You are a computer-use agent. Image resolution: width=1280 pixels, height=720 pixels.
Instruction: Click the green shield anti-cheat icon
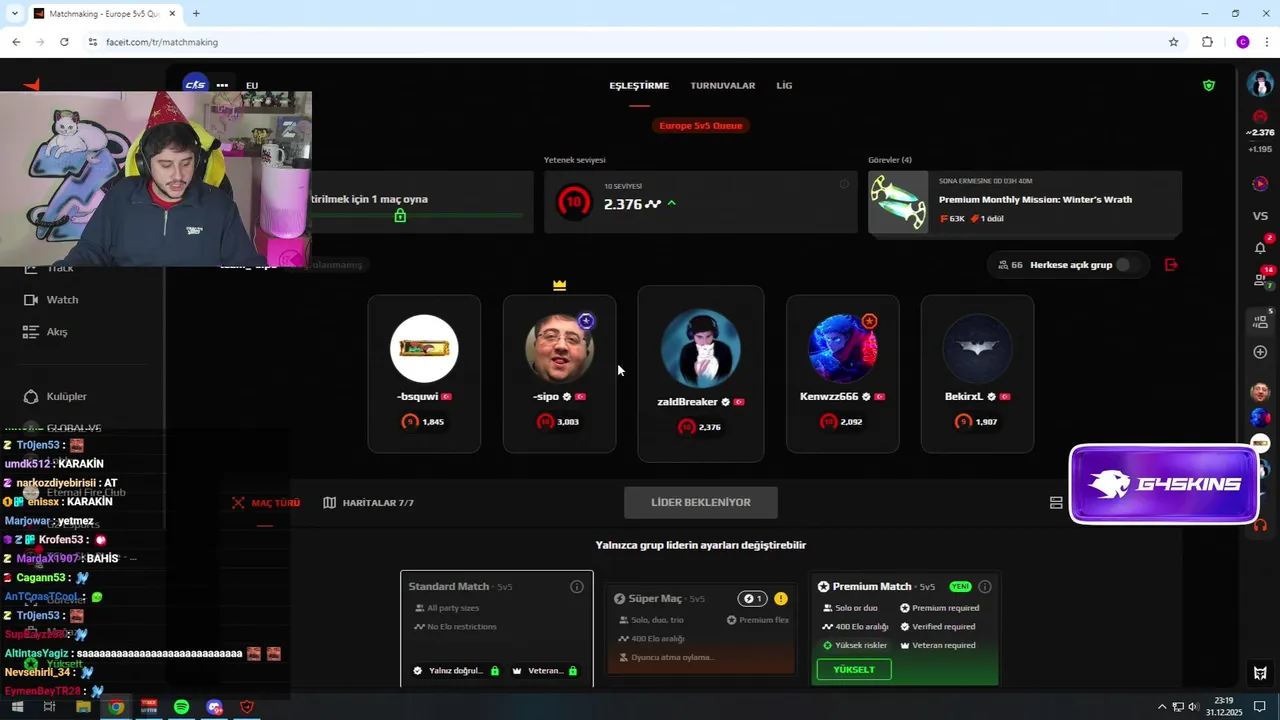(1208, 86)
